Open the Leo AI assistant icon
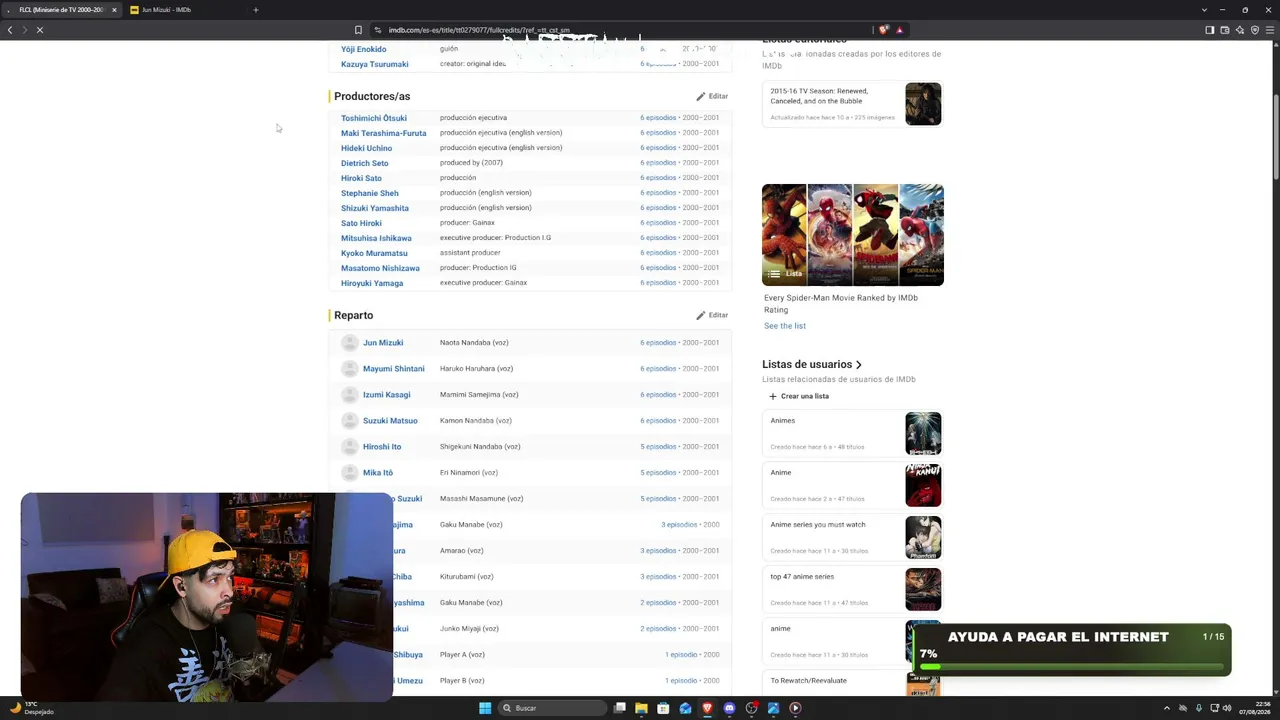1280x720 pixels. pos(1240,30)
